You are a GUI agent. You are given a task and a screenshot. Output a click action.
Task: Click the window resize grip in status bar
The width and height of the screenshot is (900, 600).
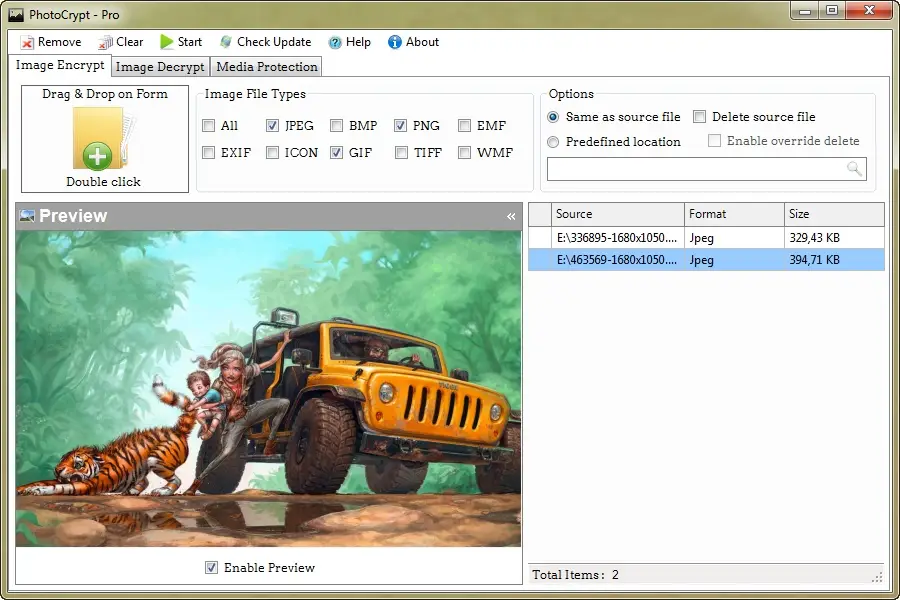pos(877,577)
